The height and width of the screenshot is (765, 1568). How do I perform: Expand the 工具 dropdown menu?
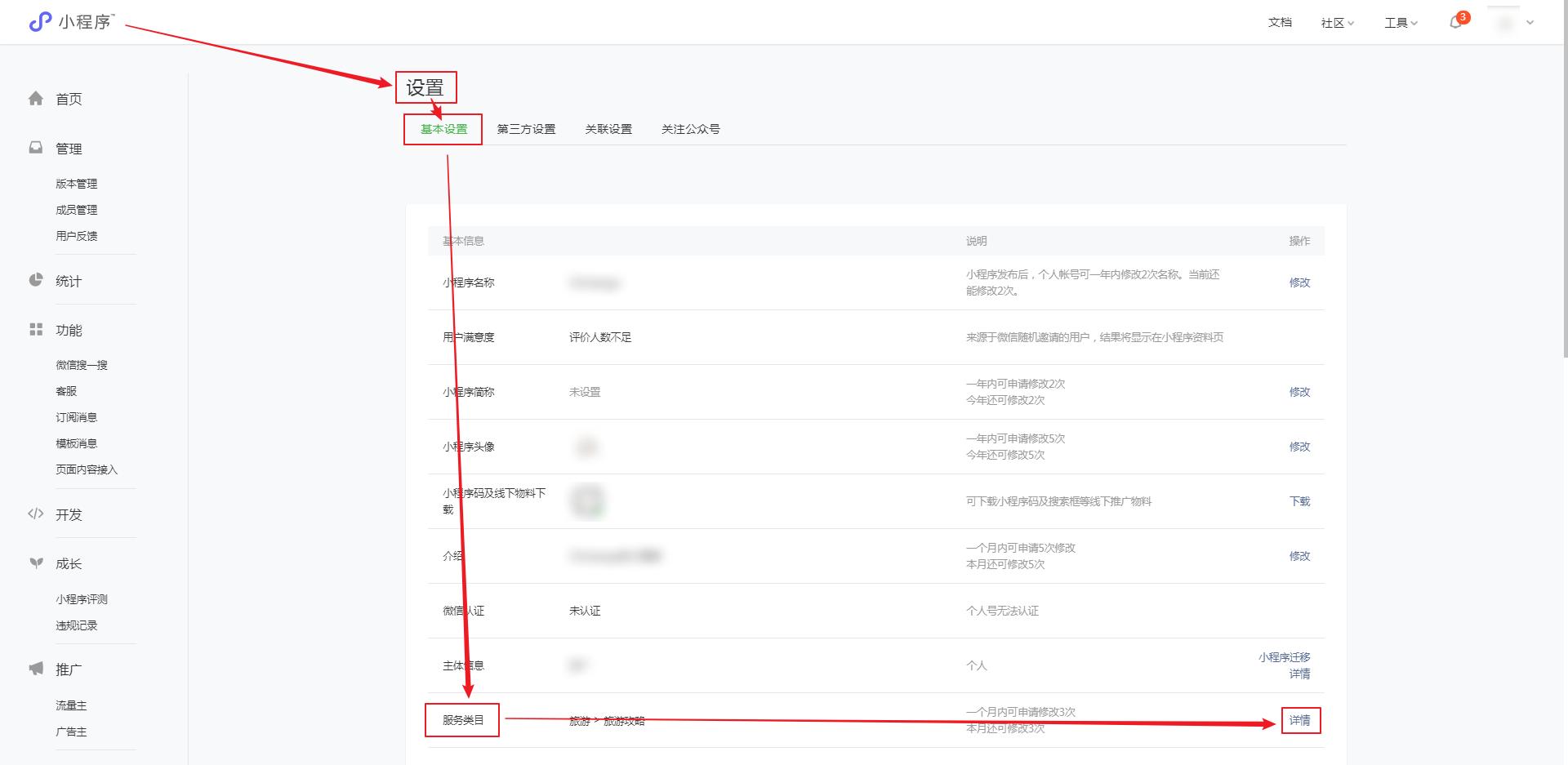click(x=1401, y=23)
